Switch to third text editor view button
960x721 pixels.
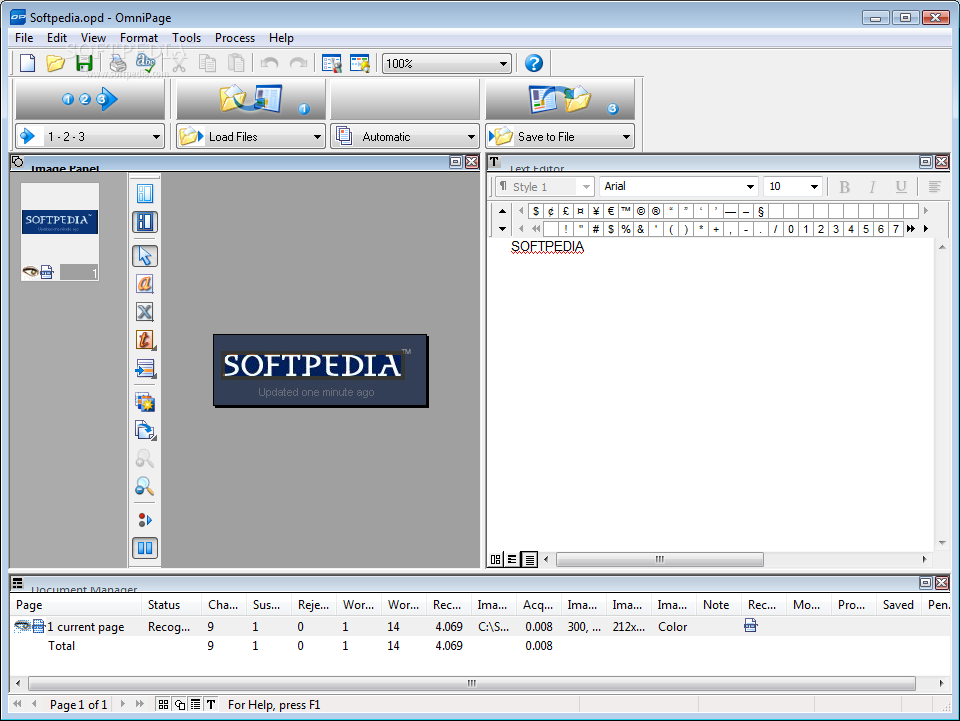tap(529, 559)
